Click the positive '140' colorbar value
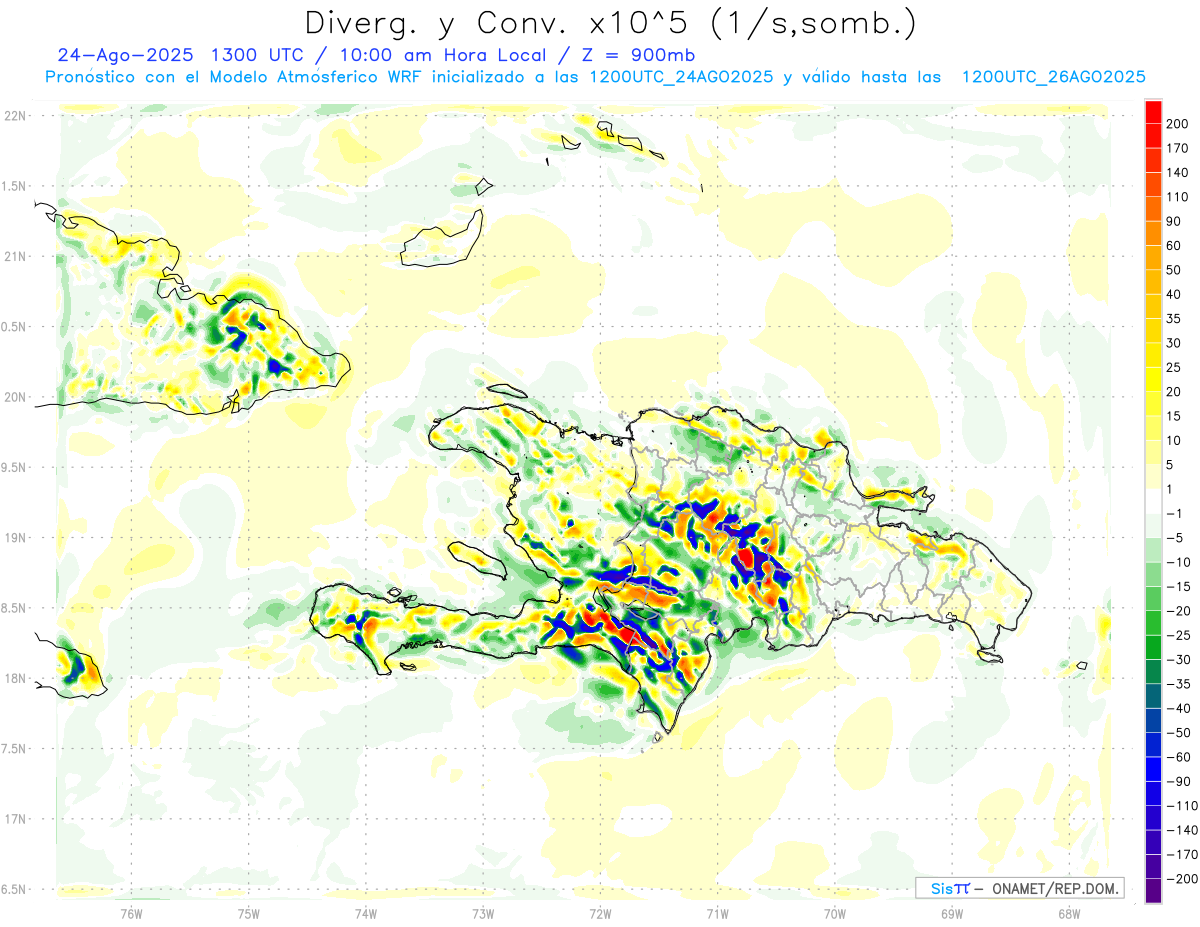Image resolution: width=1200 pixels, height=927 pixels. (x=1178, y=172)
